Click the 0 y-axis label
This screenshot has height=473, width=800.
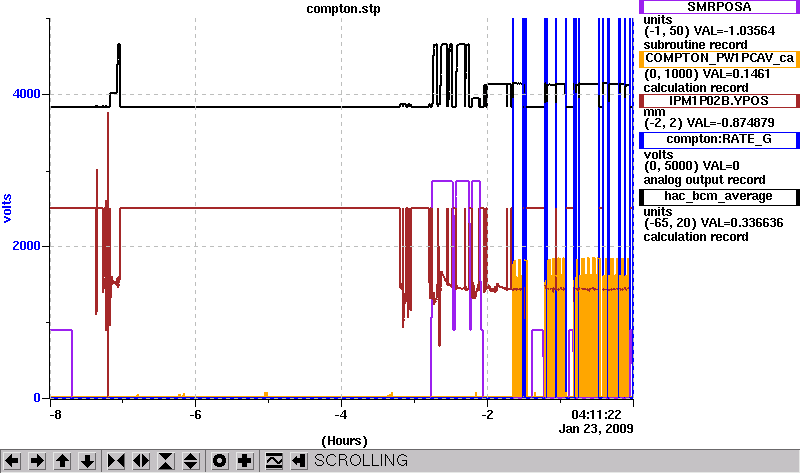[x=37, y=397]
